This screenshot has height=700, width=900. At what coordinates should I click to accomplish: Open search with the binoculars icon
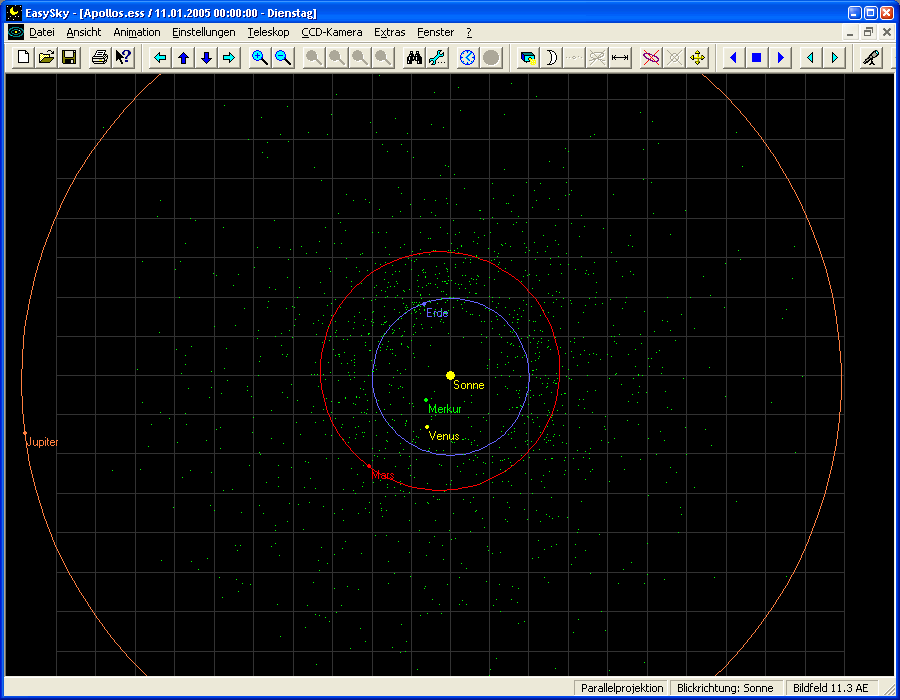(x=414, y=58)
